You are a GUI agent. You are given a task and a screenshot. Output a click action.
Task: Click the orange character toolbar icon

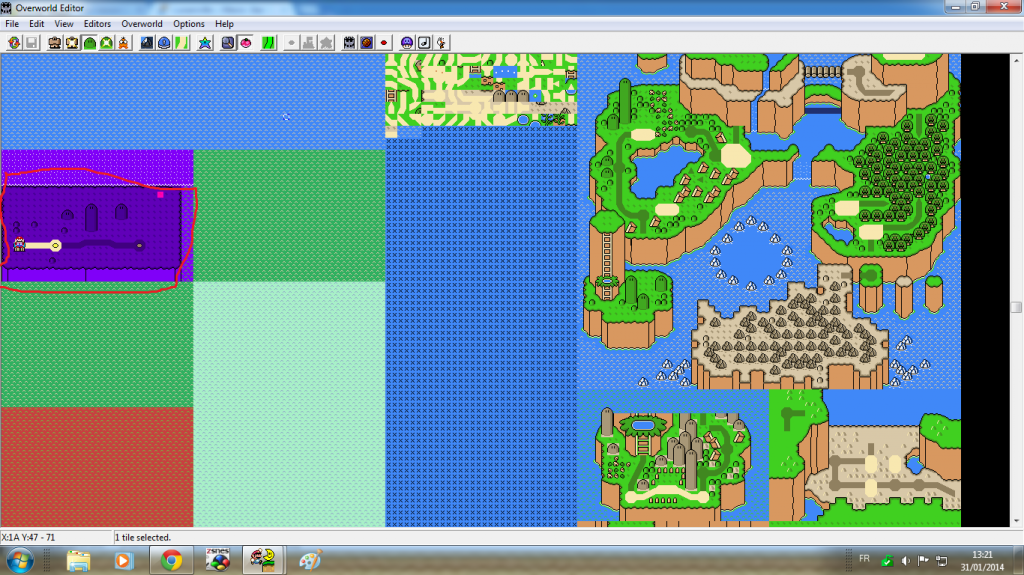123,43
